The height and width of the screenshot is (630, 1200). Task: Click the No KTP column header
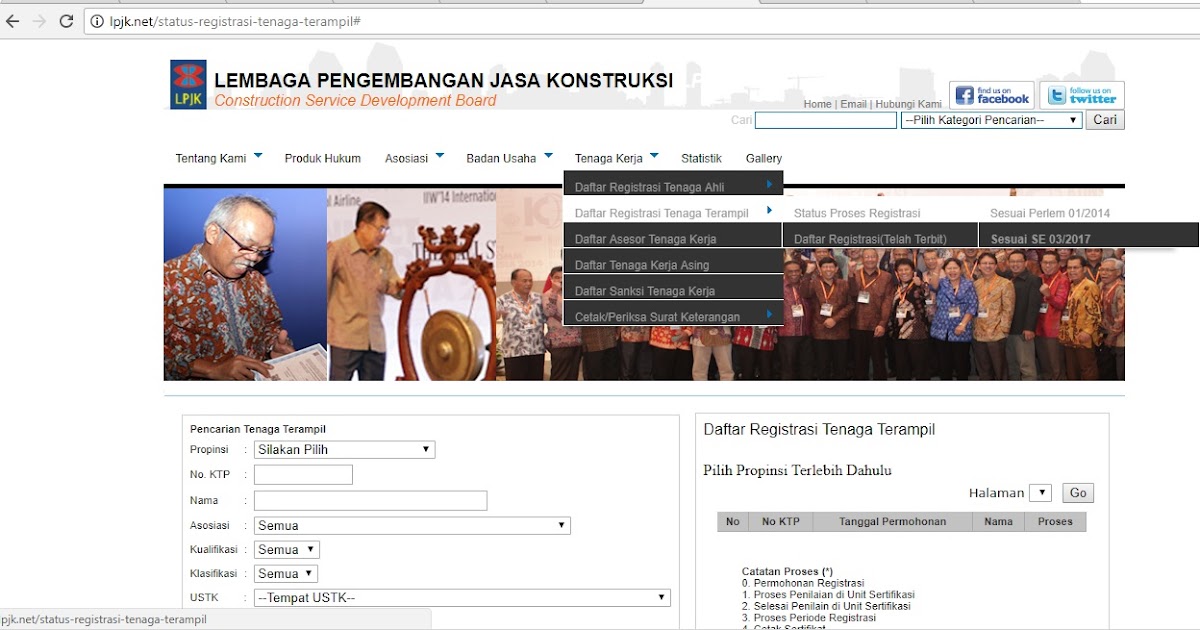click(781, 521)
